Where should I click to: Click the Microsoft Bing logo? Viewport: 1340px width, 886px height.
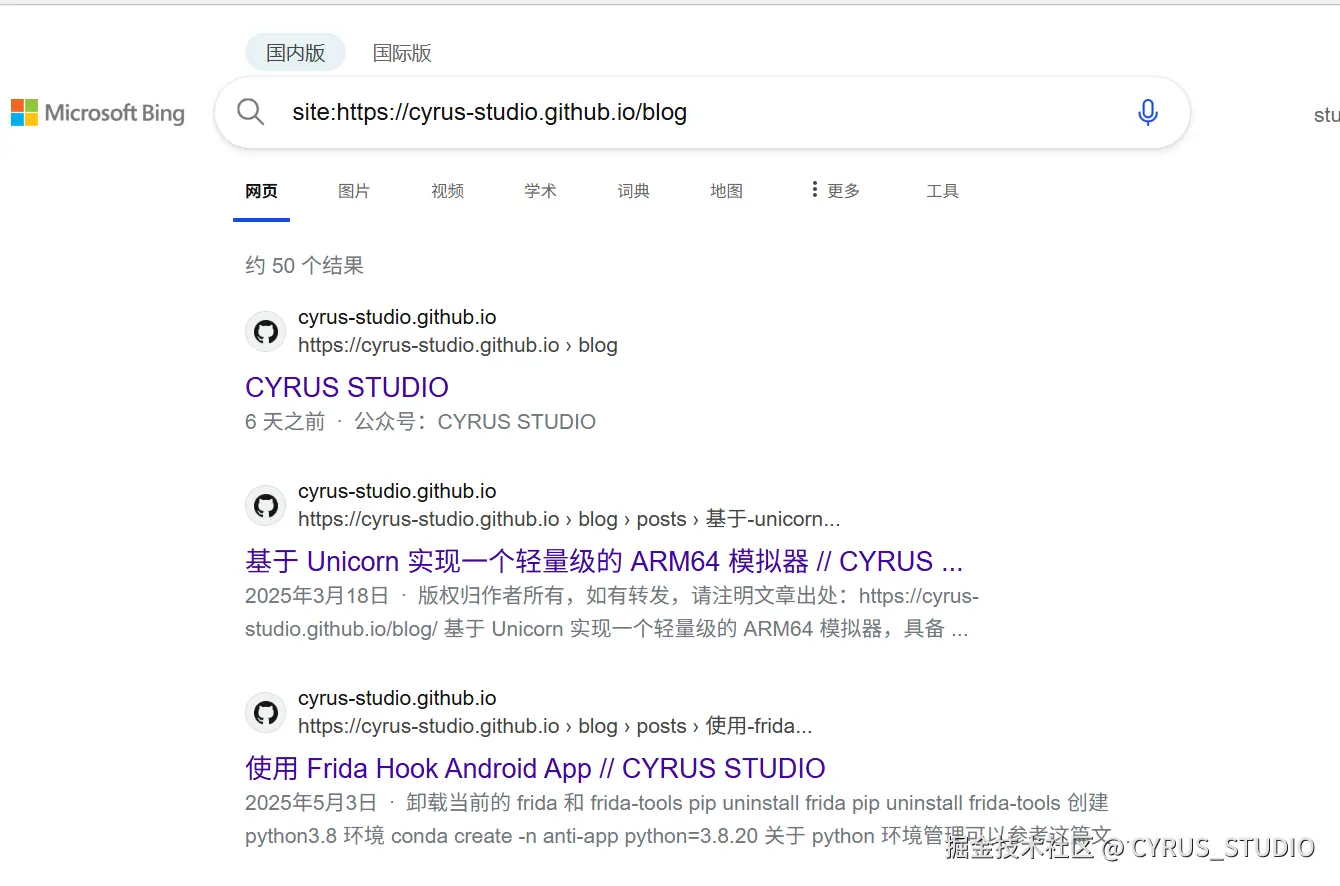click(97, 112)
